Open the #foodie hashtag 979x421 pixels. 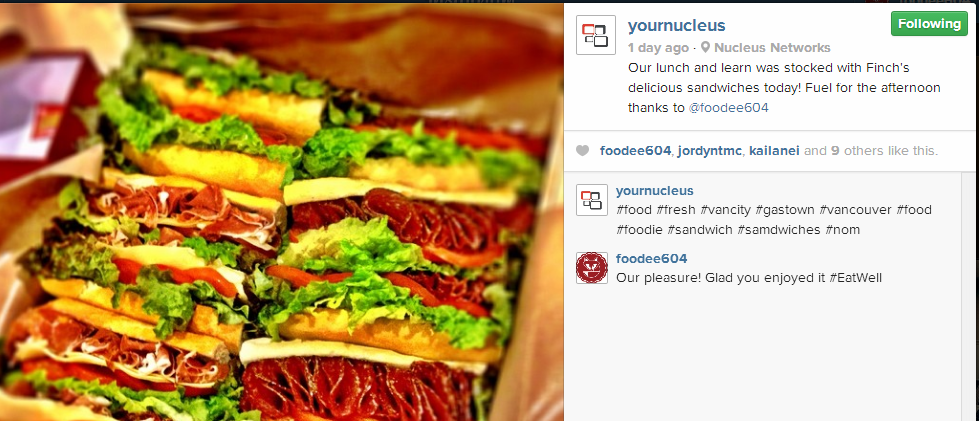coord(639,230)
